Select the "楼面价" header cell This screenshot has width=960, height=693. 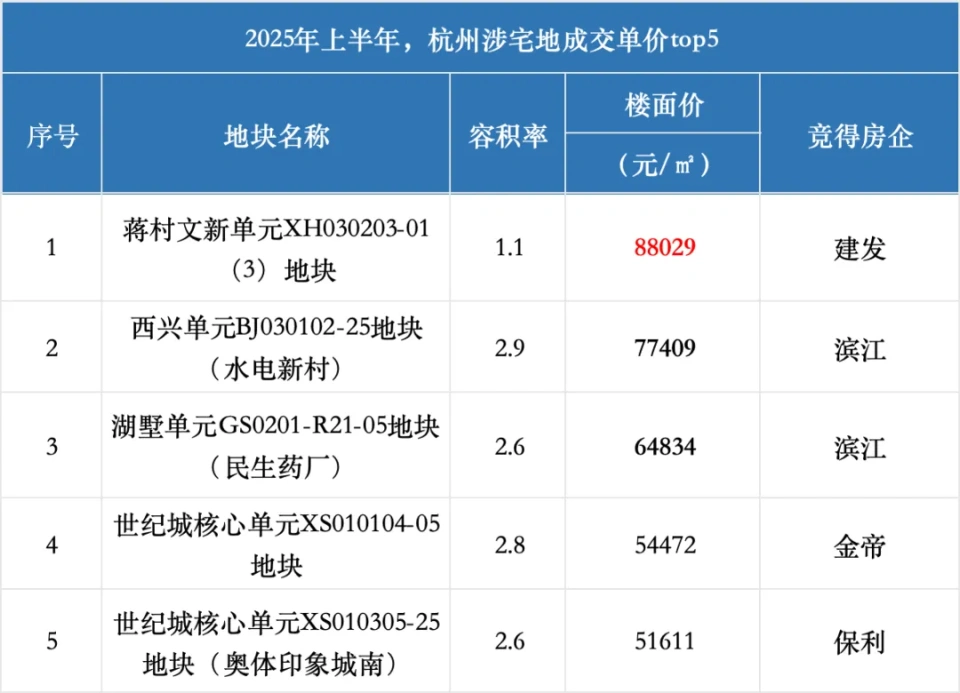point(664,105)
